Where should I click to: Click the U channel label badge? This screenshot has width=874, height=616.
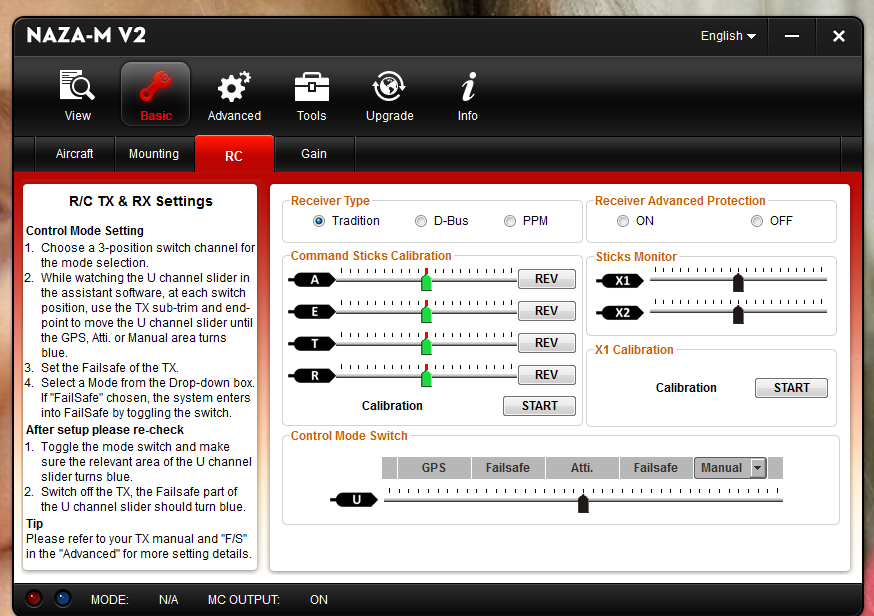click(355, 499)
